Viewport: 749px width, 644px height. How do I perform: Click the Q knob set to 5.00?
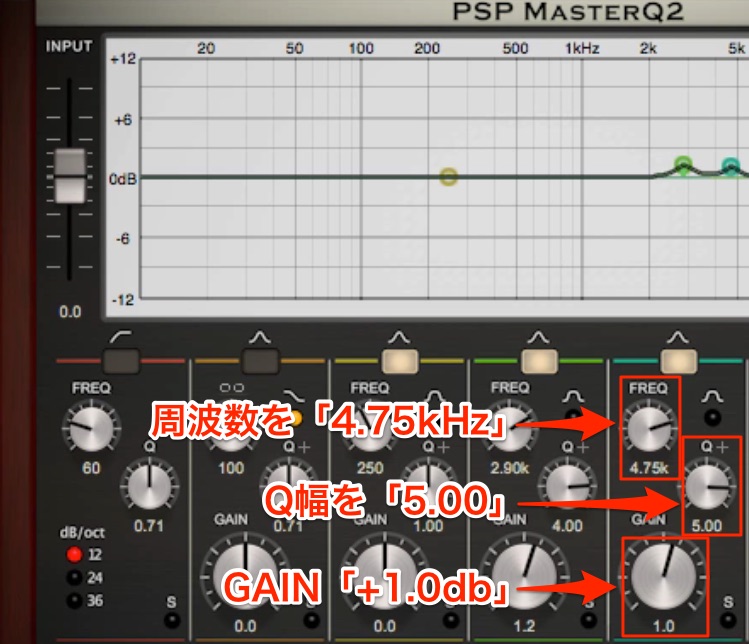click(x=707, y=485)
